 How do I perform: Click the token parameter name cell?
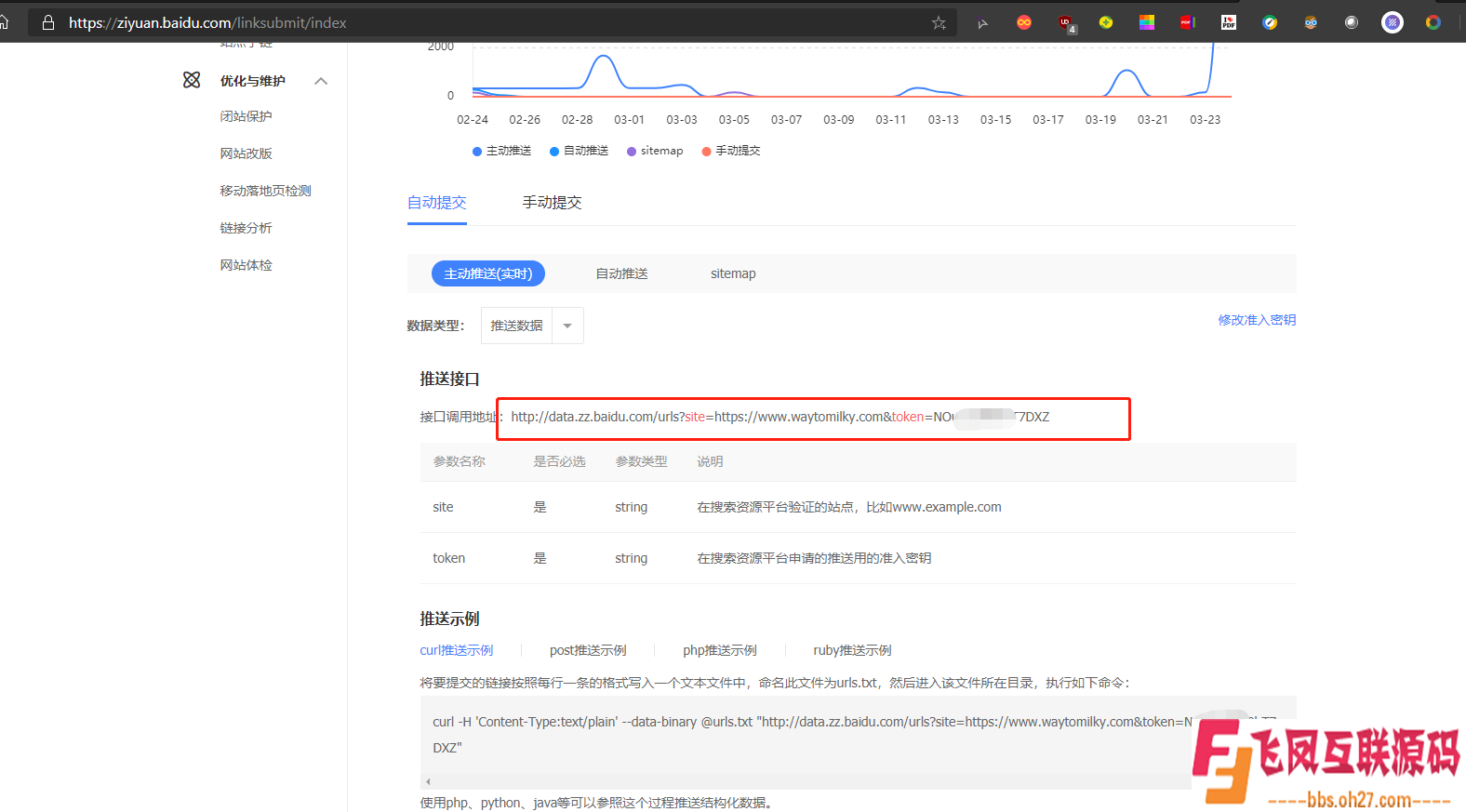[448, 558]
